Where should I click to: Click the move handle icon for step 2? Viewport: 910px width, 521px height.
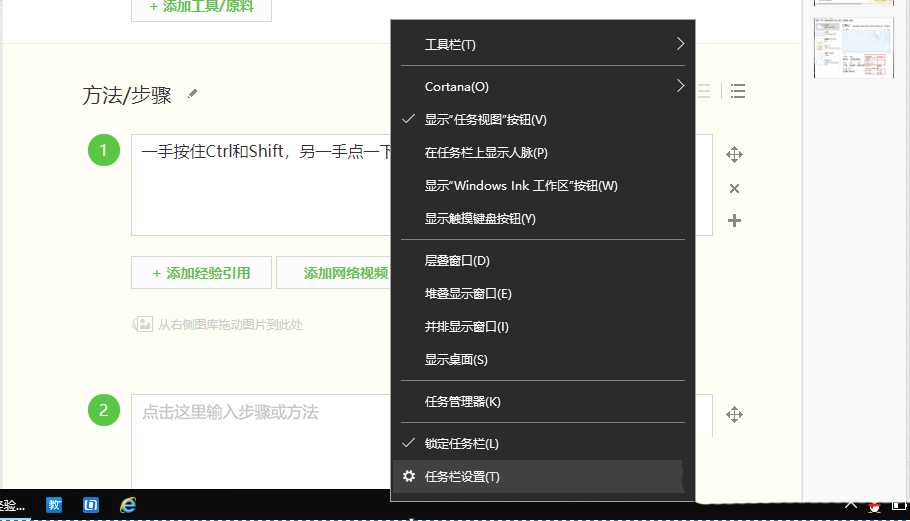(734, 414)
